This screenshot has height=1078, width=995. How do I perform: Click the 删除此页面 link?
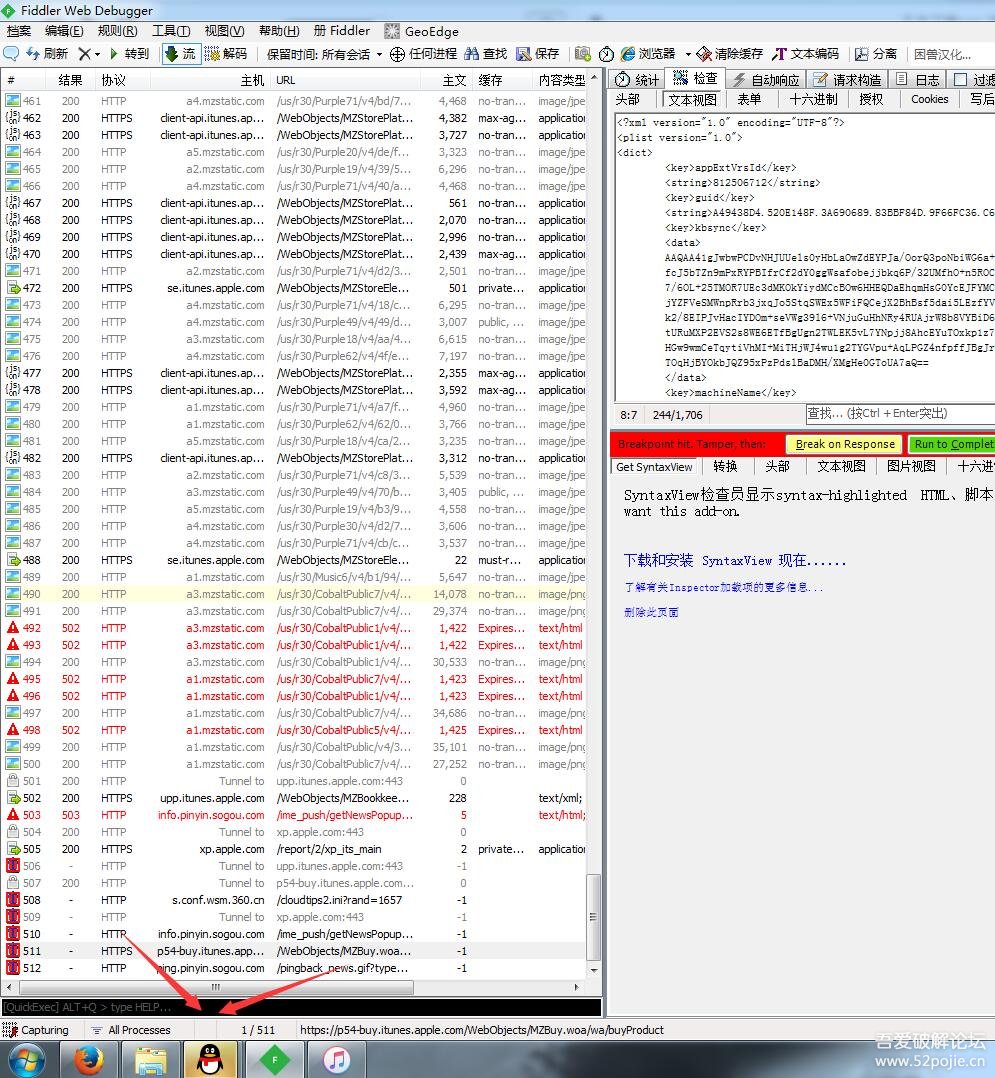651,613
